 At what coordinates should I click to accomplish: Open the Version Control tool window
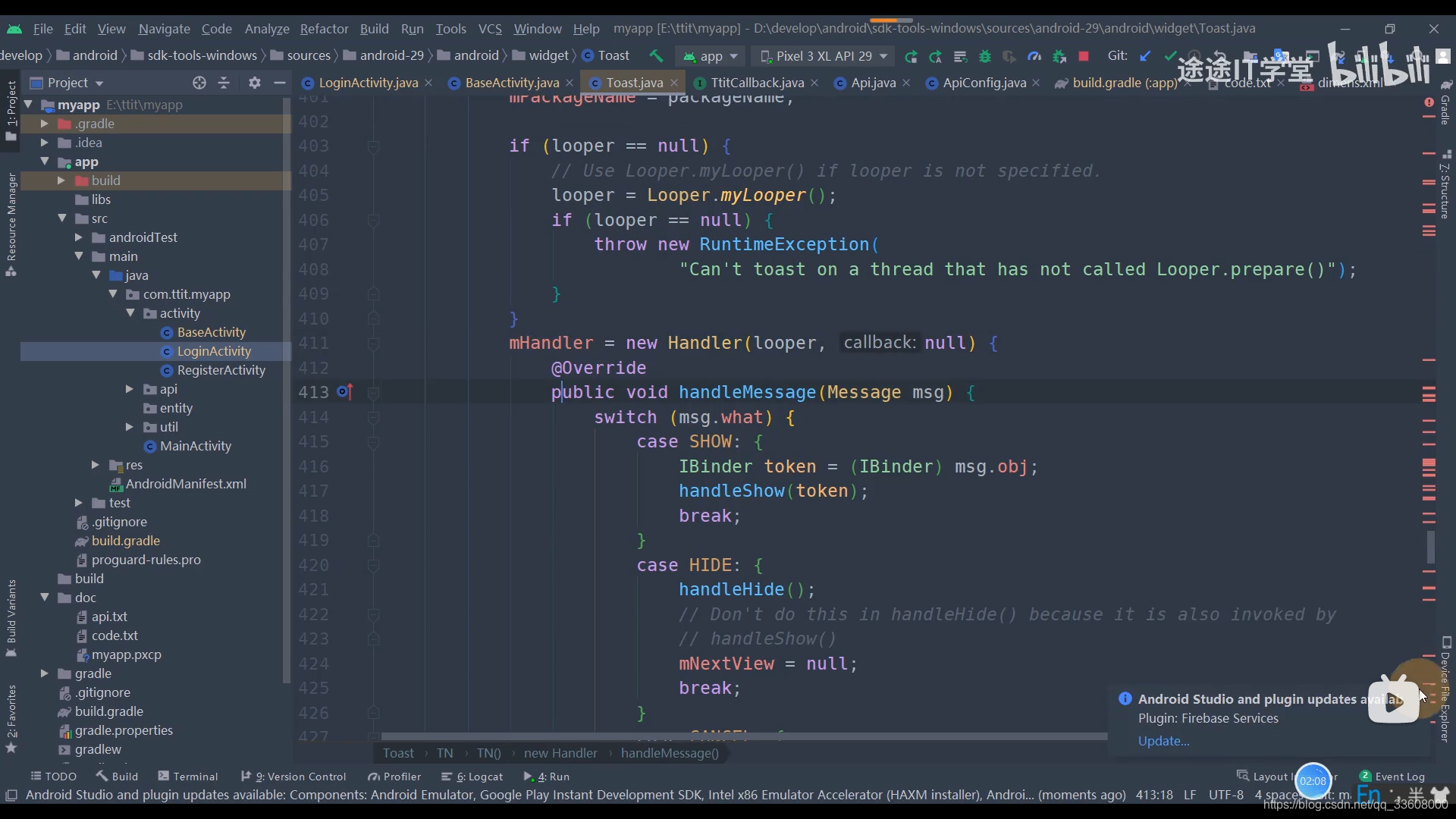(x=293, y=777)
